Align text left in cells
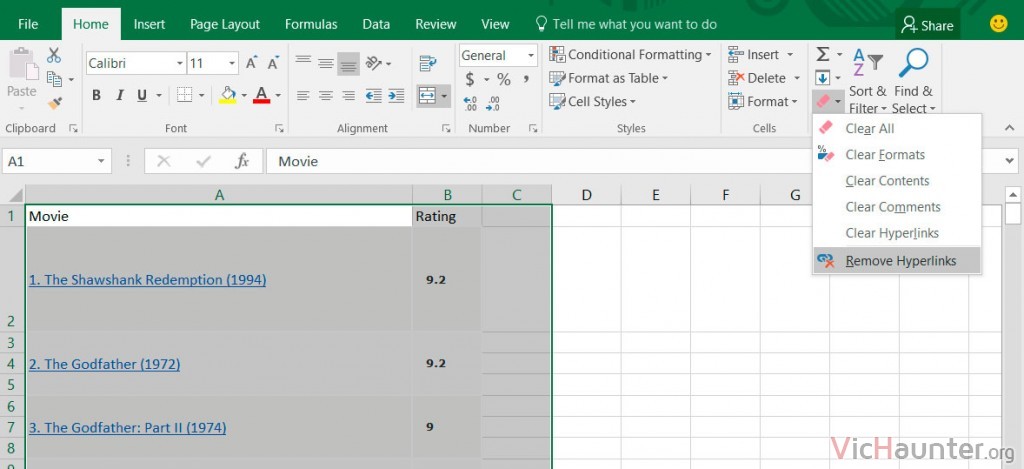Viewport: 1024px width, 469px height. 302,95
